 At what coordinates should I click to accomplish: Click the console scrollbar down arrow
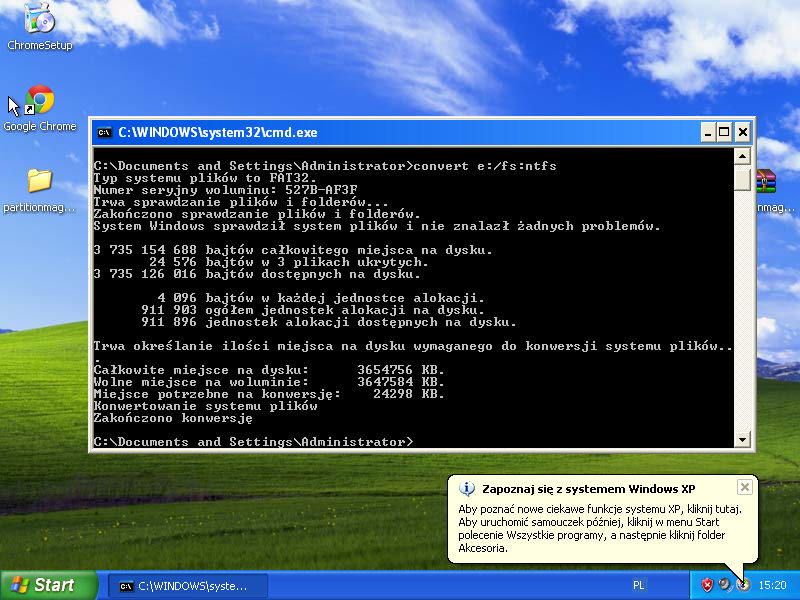tap(742, 439)
